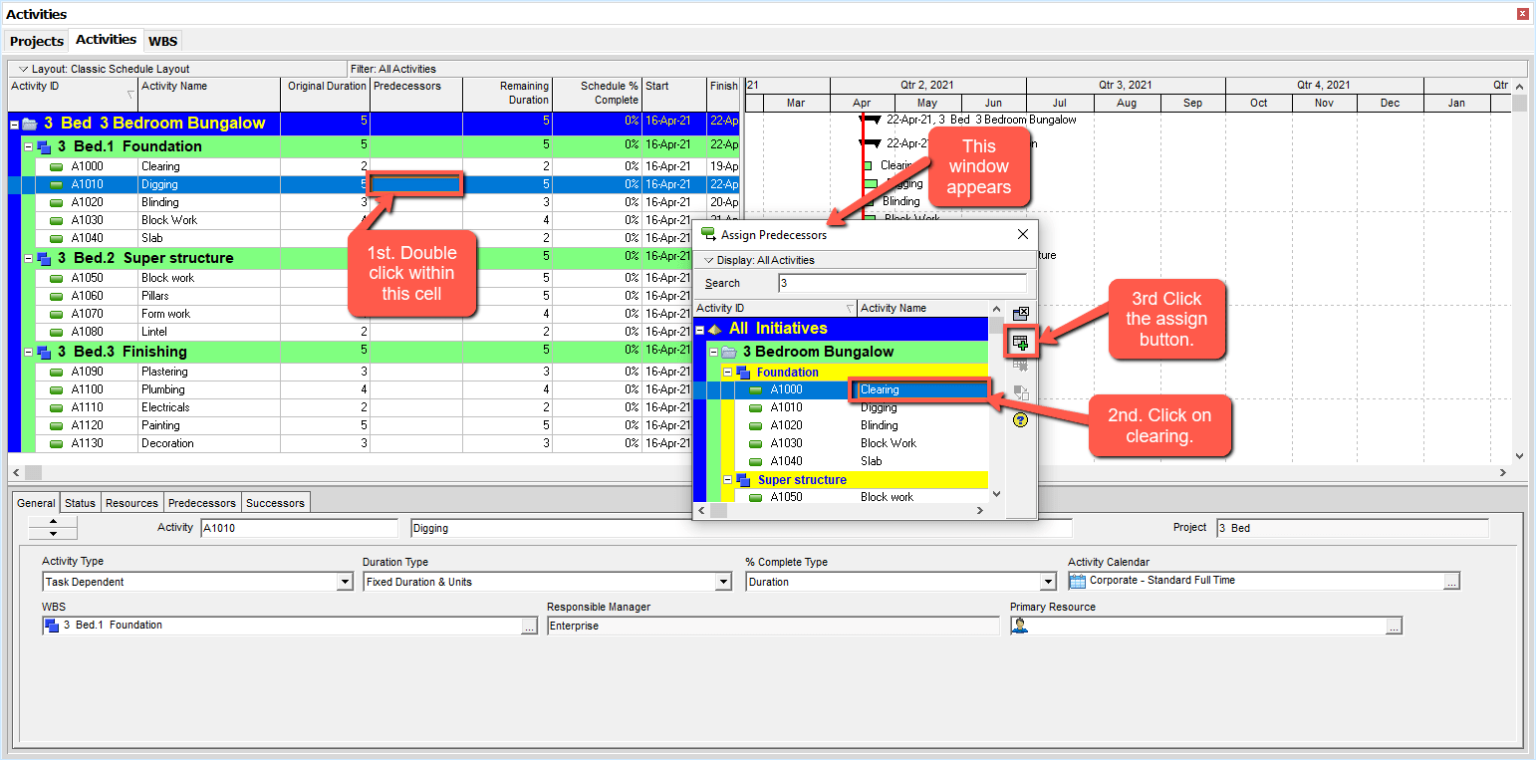
Task: Switch to the WBS tab
Action: [x=162, y=41]
